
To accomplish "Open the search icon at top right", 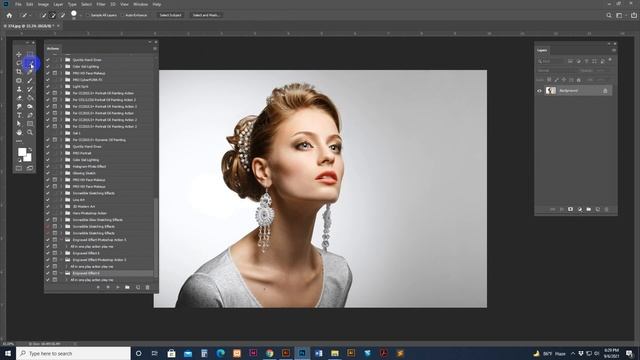I will click(609, 15).
